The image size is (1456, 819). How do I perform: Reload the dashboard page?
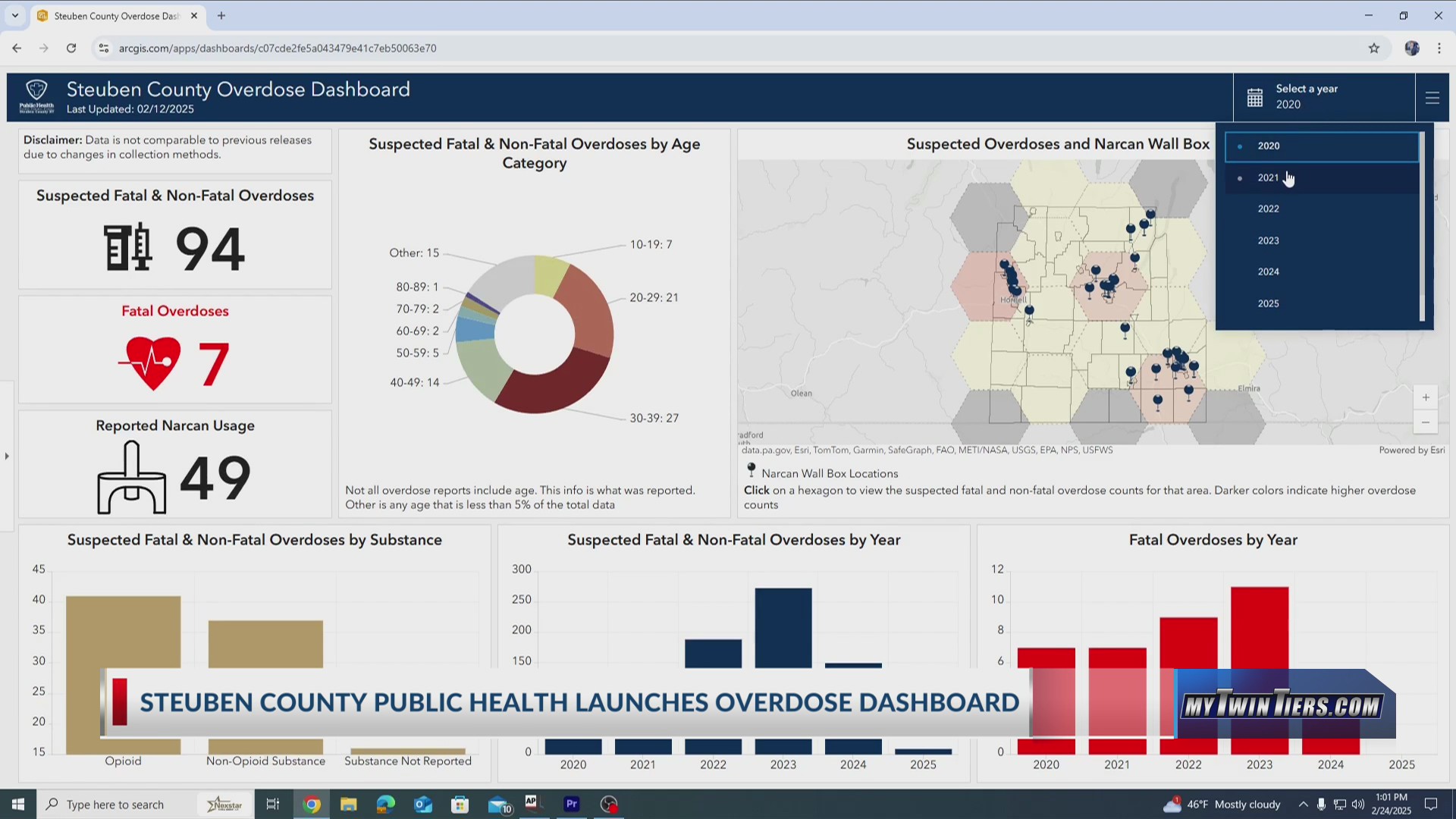(71, 48)
